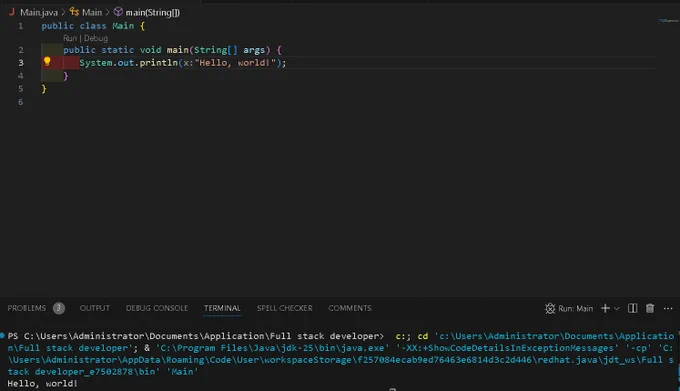Click the closing brace on line 5
The image size is (680, 391).
pyautogui.click(x=44, y=89)
